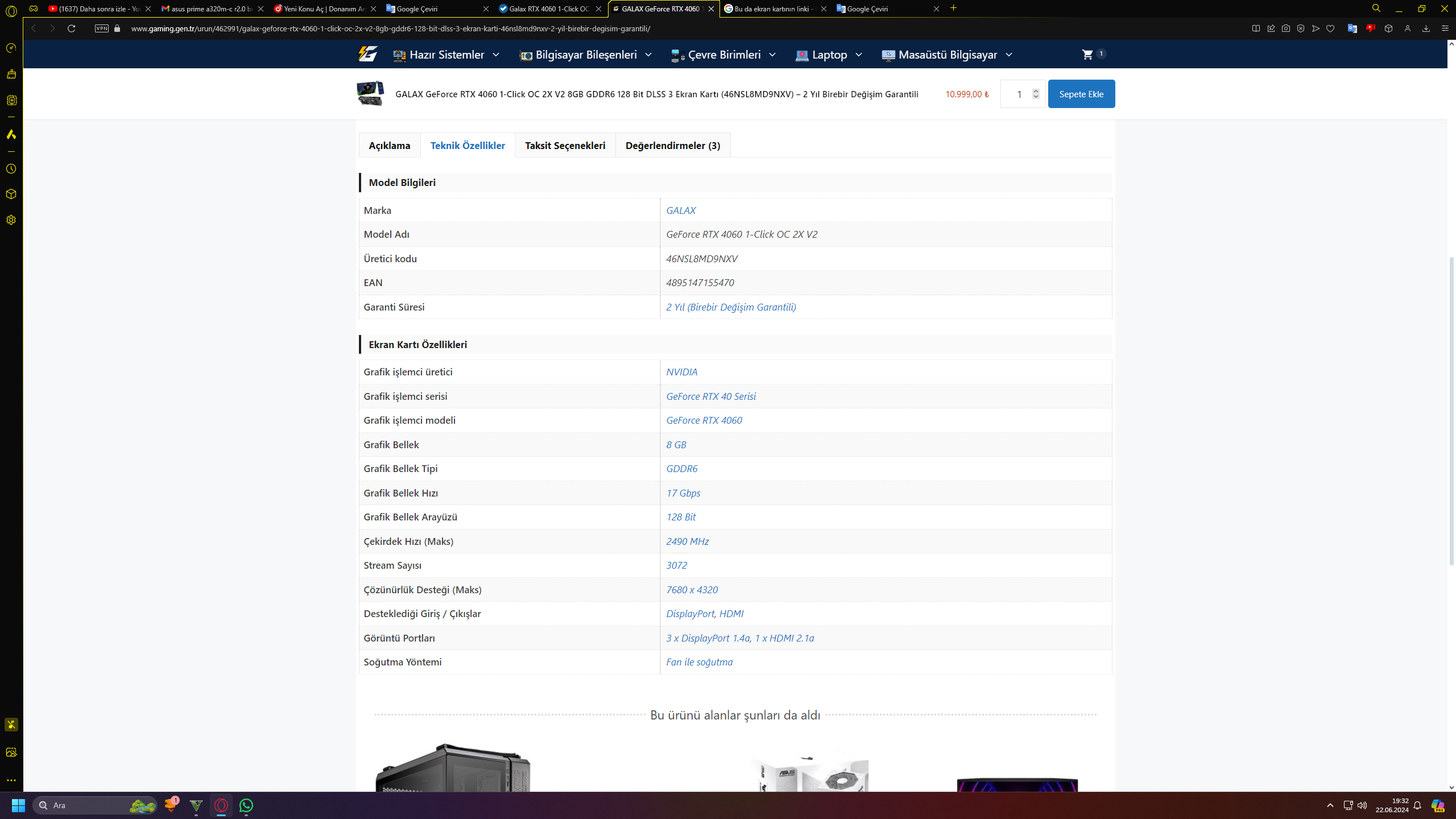Switch to the YouTube Daha sonra izle tab
Viewport: 1456px width, 819px height.
tap(94, 9)
